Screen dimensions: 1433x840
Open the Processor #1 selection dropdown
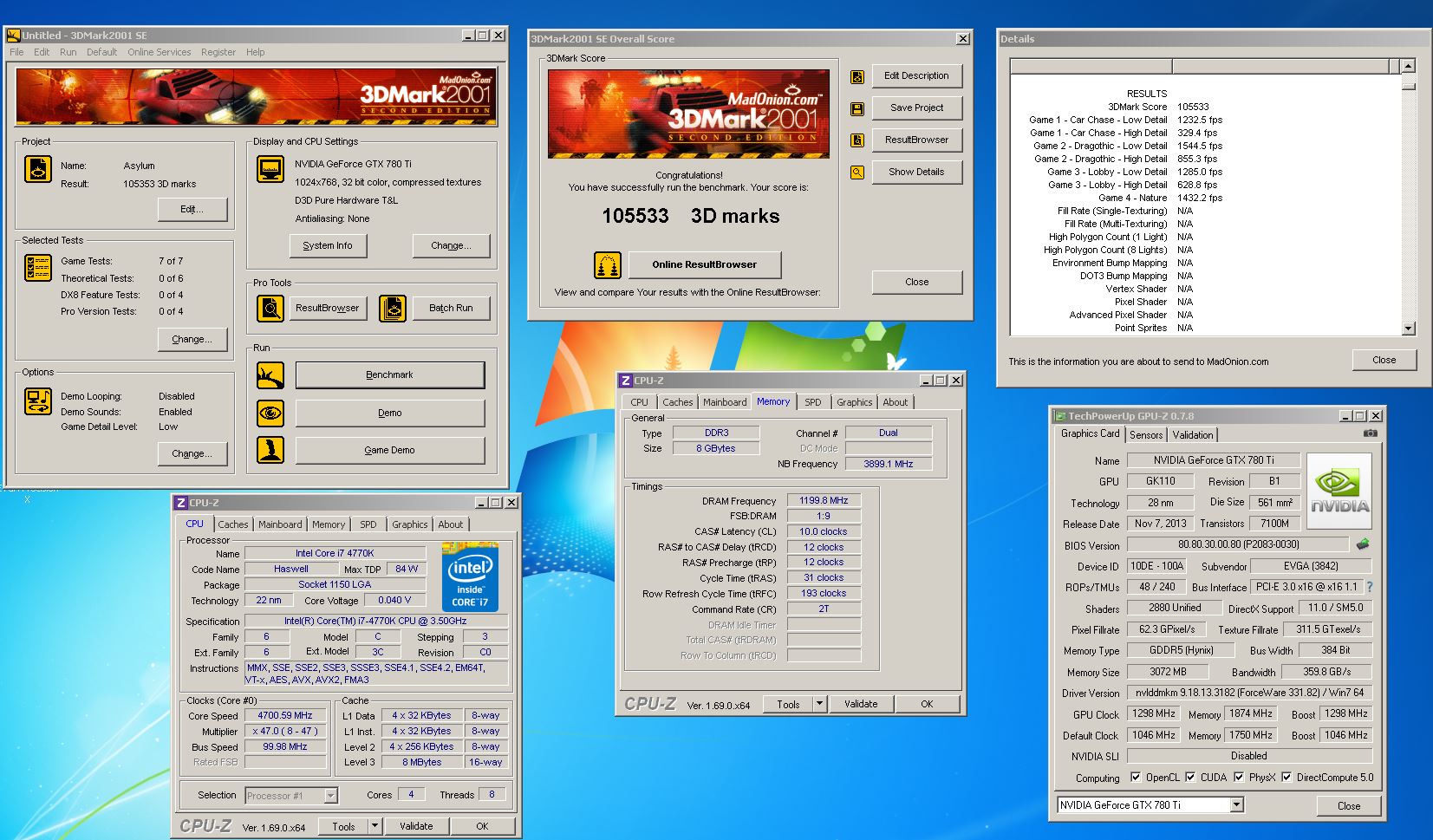pyautogui.click(x=330, y=796)
